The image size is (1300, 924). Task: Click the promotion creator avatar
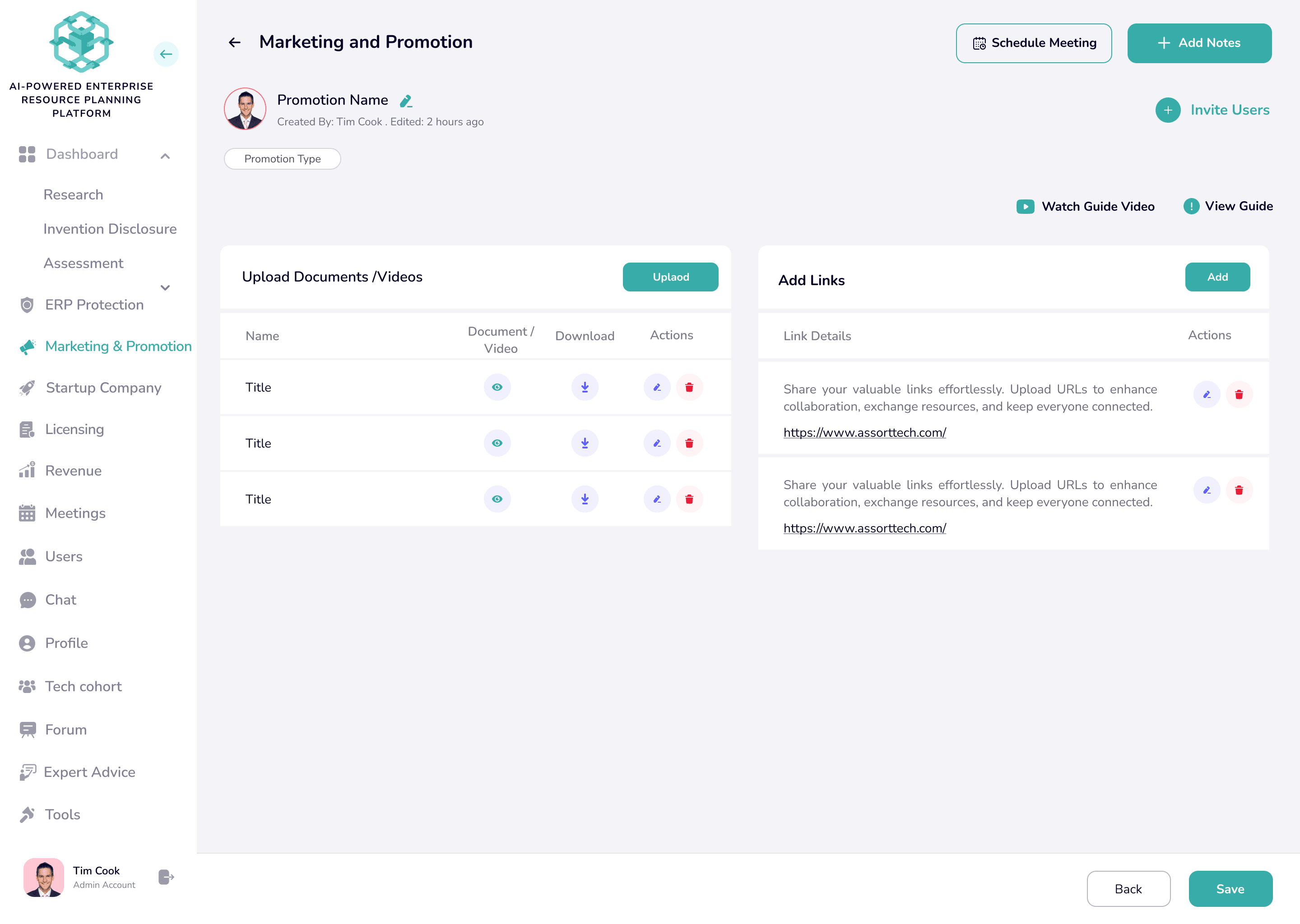[x=245, y=109]
